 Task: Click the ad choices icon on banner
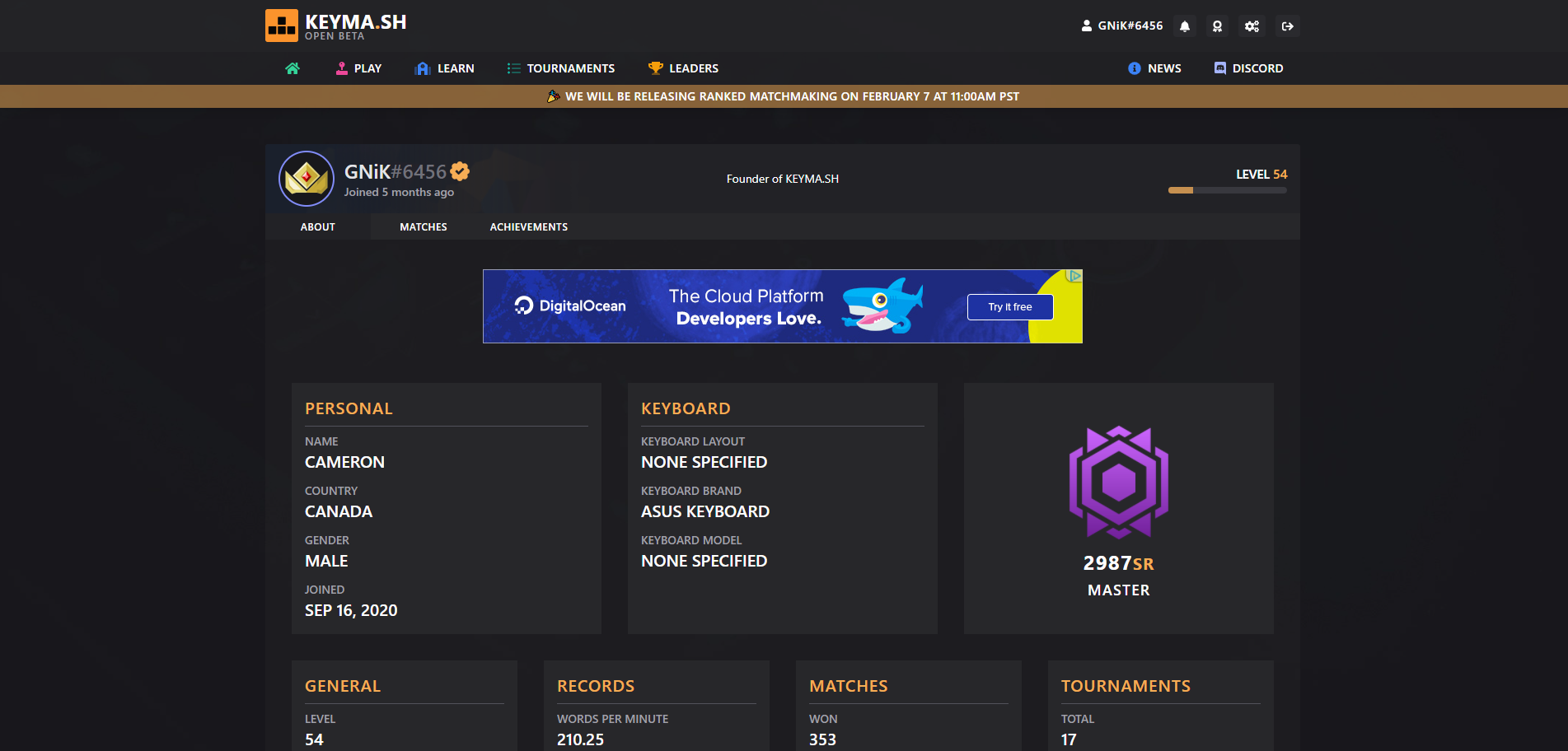[1074, 276]
